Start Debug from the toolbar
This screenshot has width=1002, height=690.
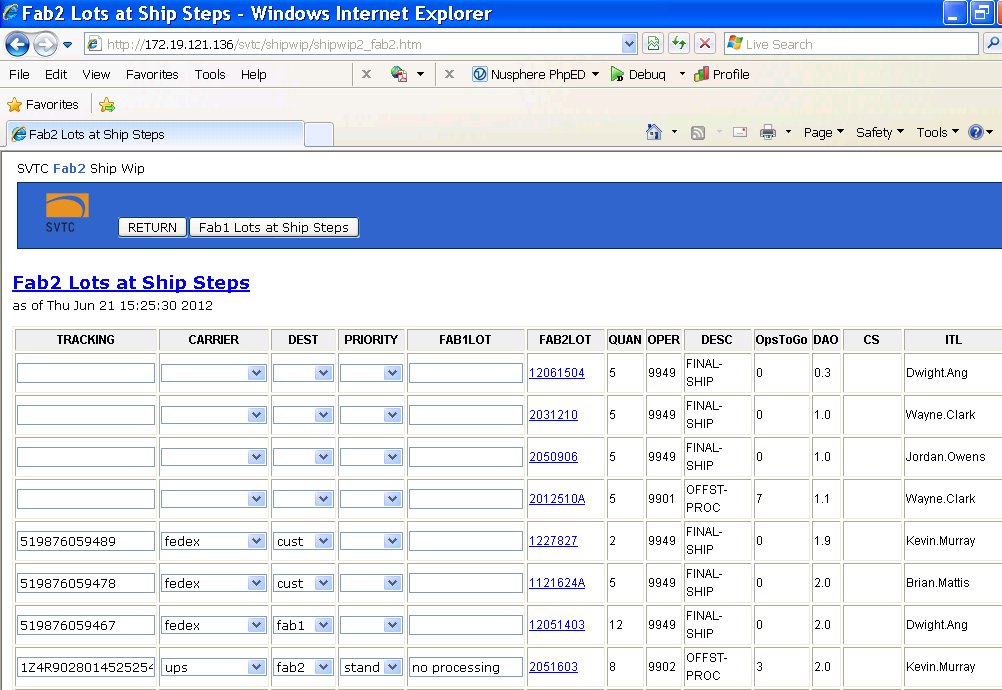click(x=638, y=74)
